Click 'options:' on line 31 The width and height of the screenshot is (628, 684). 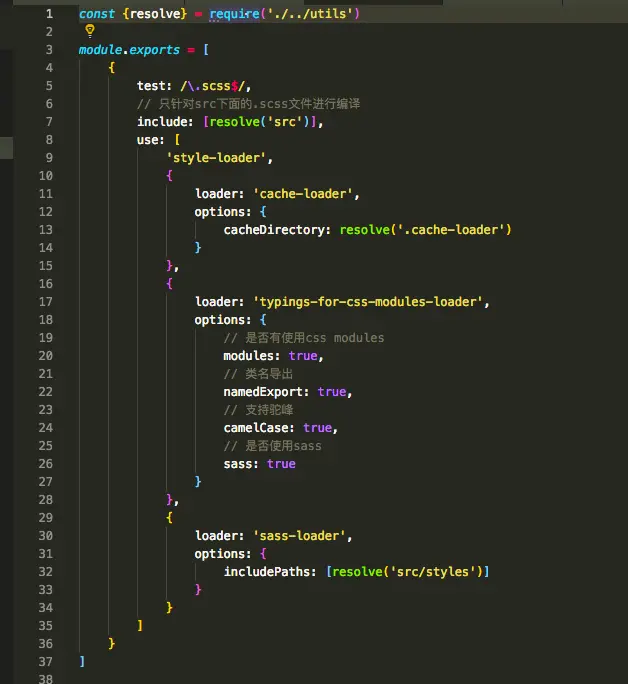click(223, 554)
